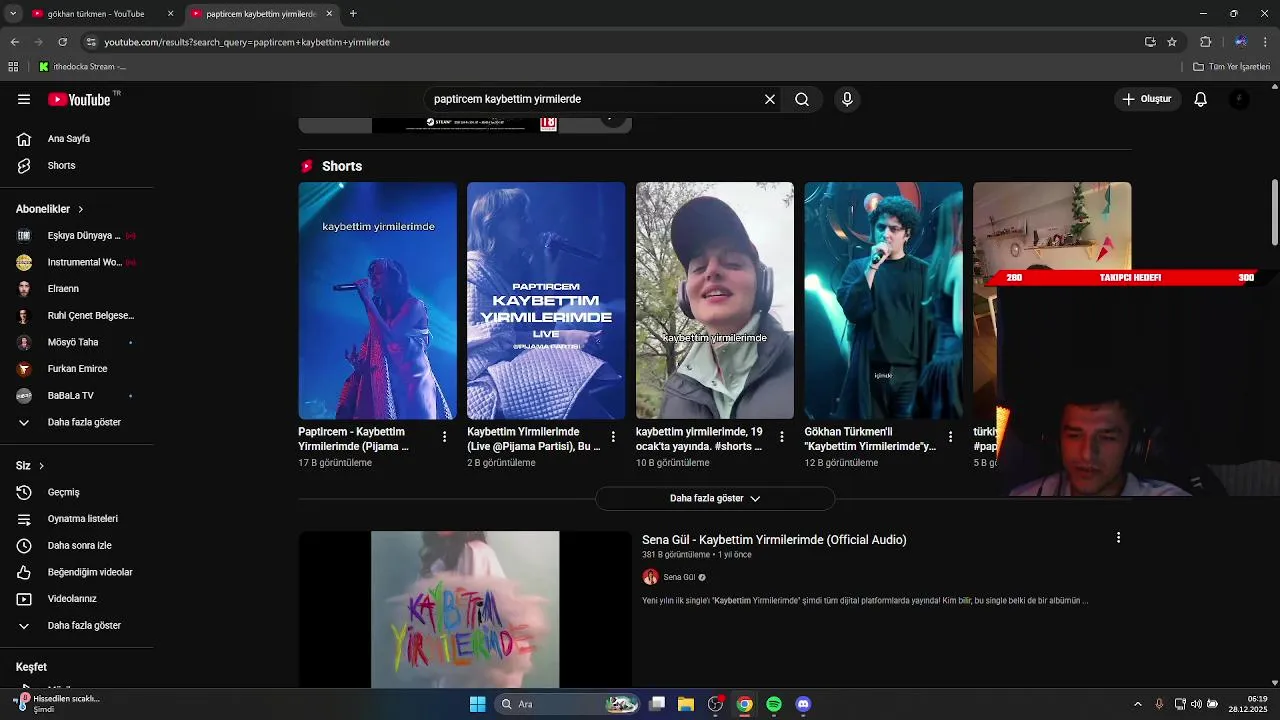The image size is (1280, 720).
Task: Open Daha sonra izle list
Action: [77, 546]
